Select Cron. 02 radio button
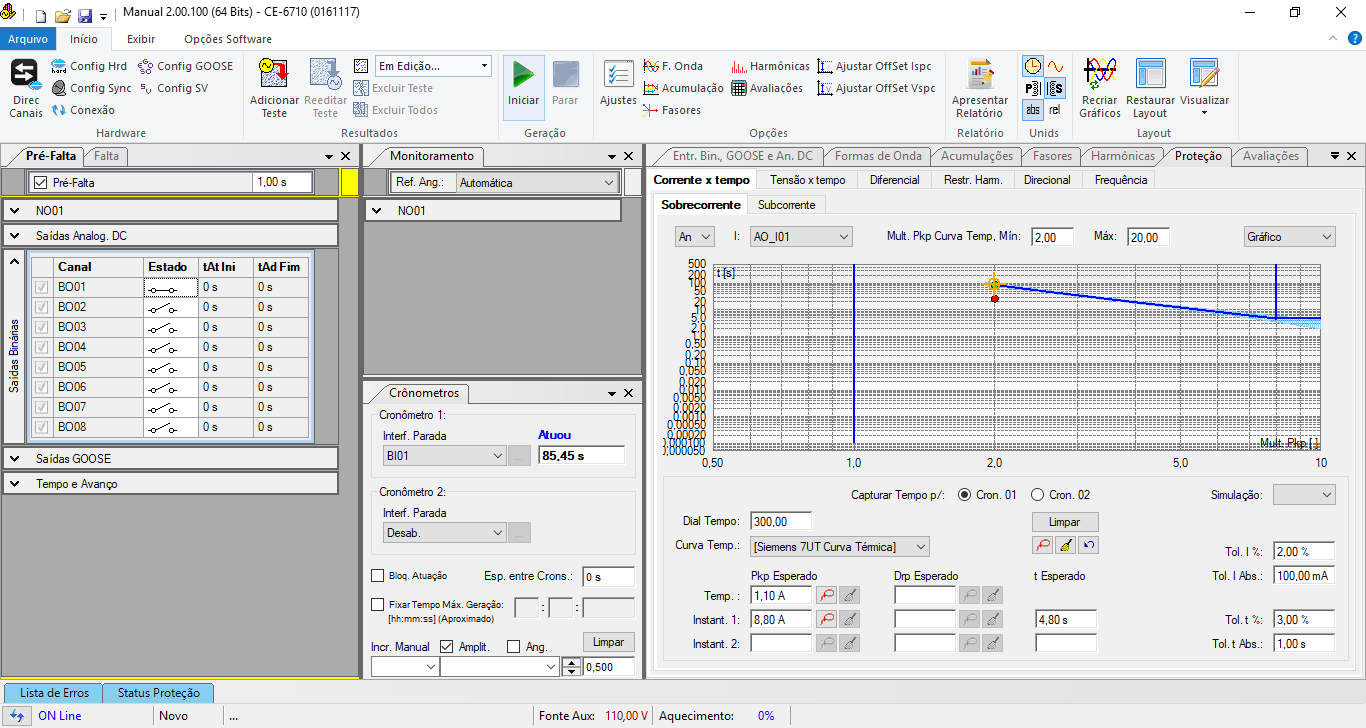Screen dimensions: 1366x728 pyautogui.click(x=1037, y=494)
